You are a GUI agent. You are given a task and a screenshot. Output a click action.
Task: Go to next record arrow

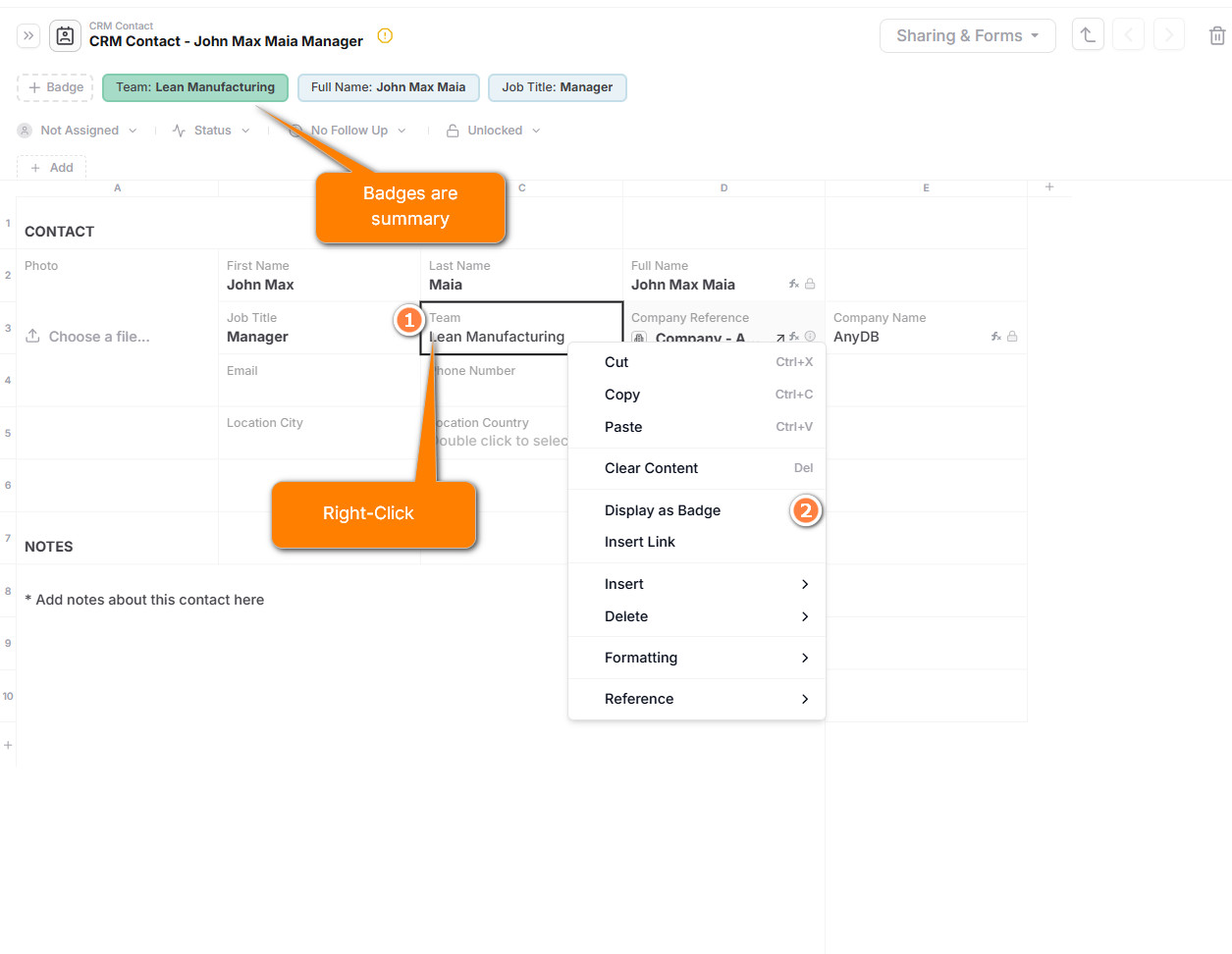pos(1168,35)
